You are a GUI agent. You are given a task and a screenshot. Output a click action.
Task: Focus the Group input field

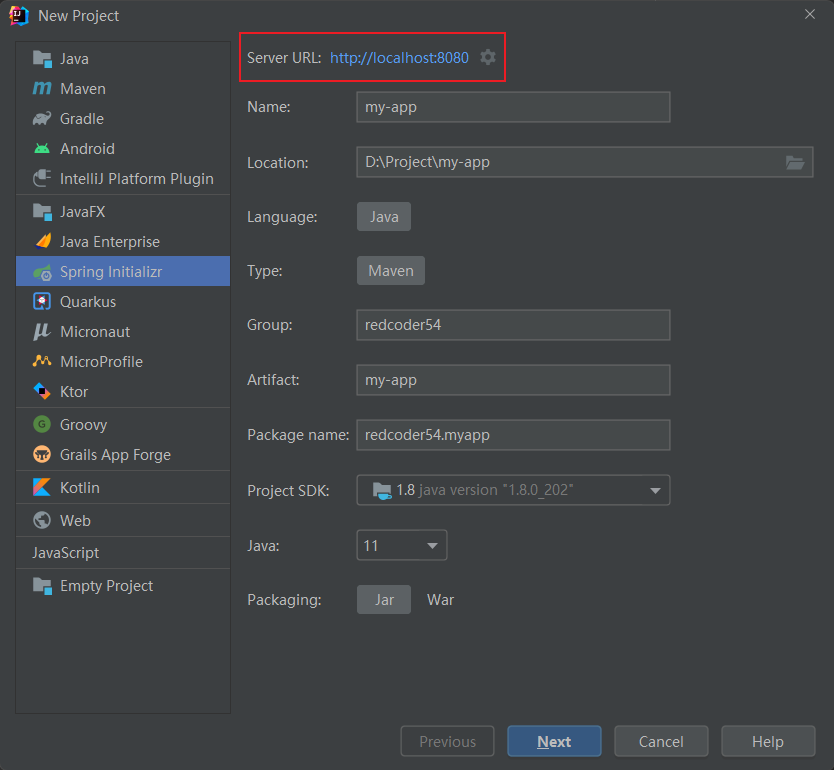tap(513, 325)
